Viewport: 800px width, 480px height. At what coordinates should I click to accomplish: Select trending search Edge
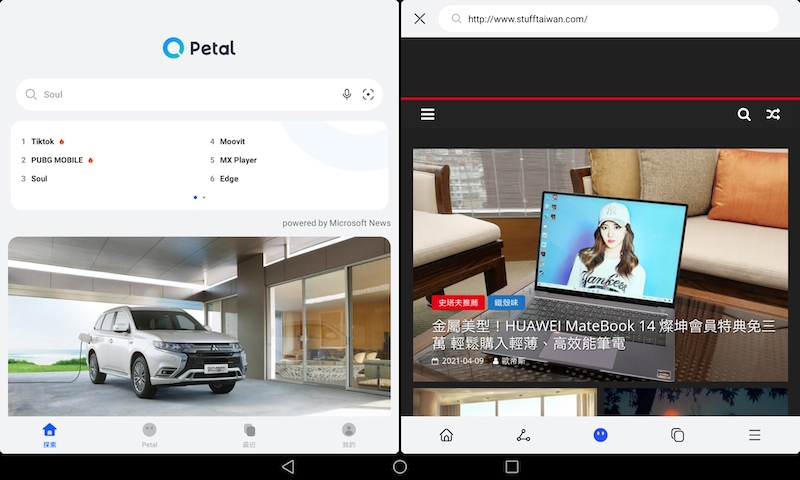[229, 179]
